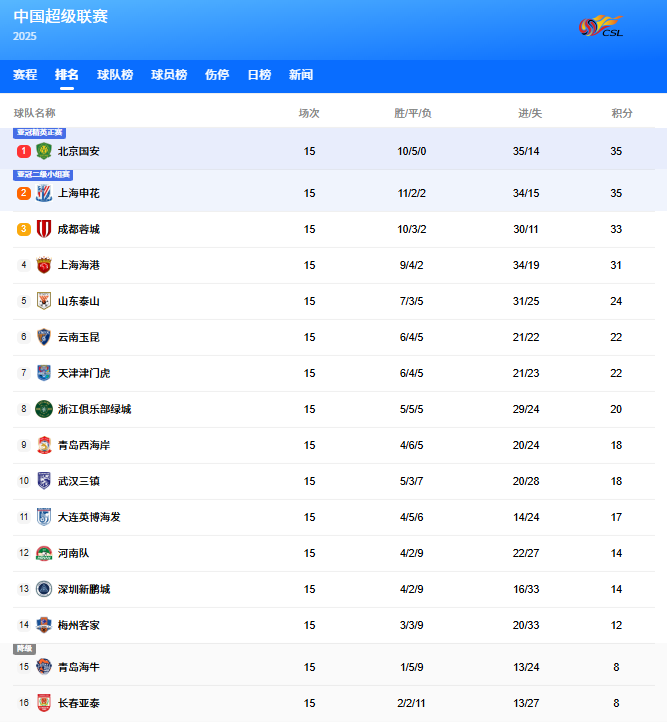
Task: Click the 深圳新鹏城 circular crest
Action: pos(44,589)
